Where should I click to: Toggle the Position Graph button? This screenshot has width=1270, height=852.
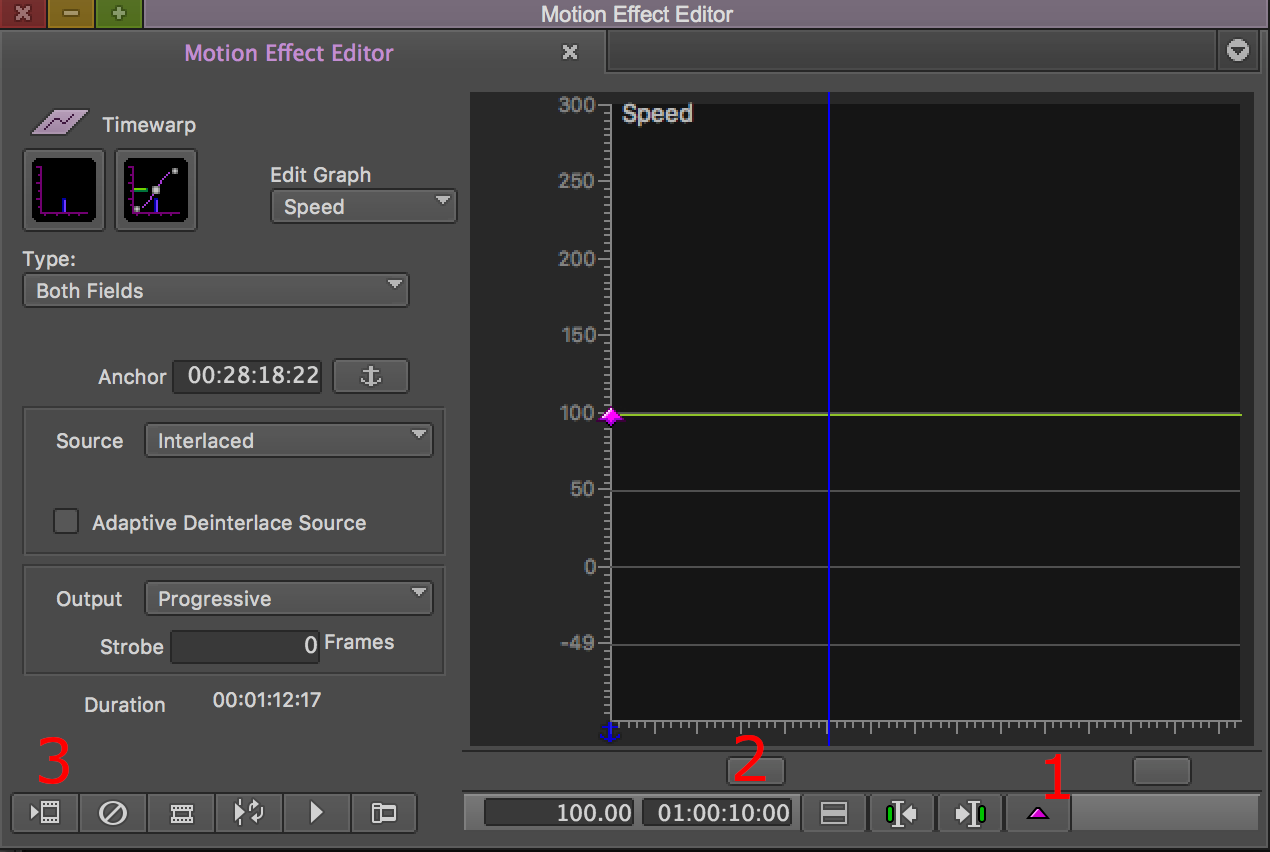[x=156, y=190]
